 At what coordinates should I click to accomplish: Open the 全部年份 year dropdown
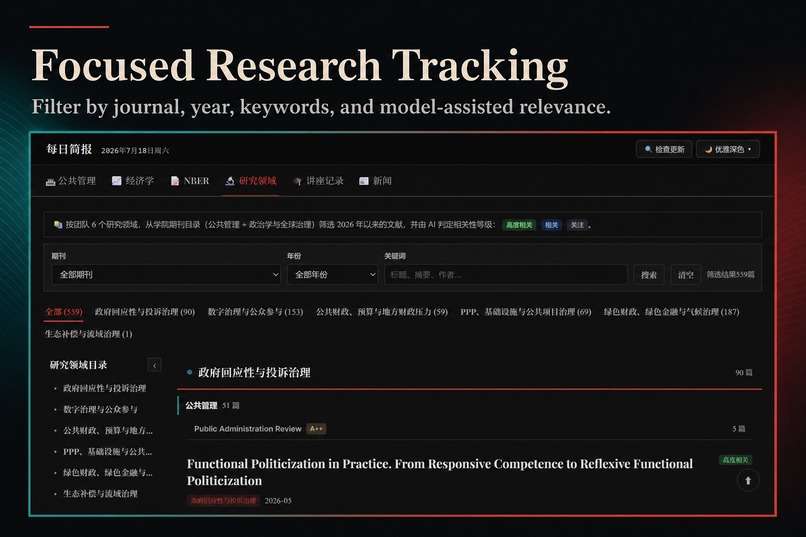click(333, 274)
